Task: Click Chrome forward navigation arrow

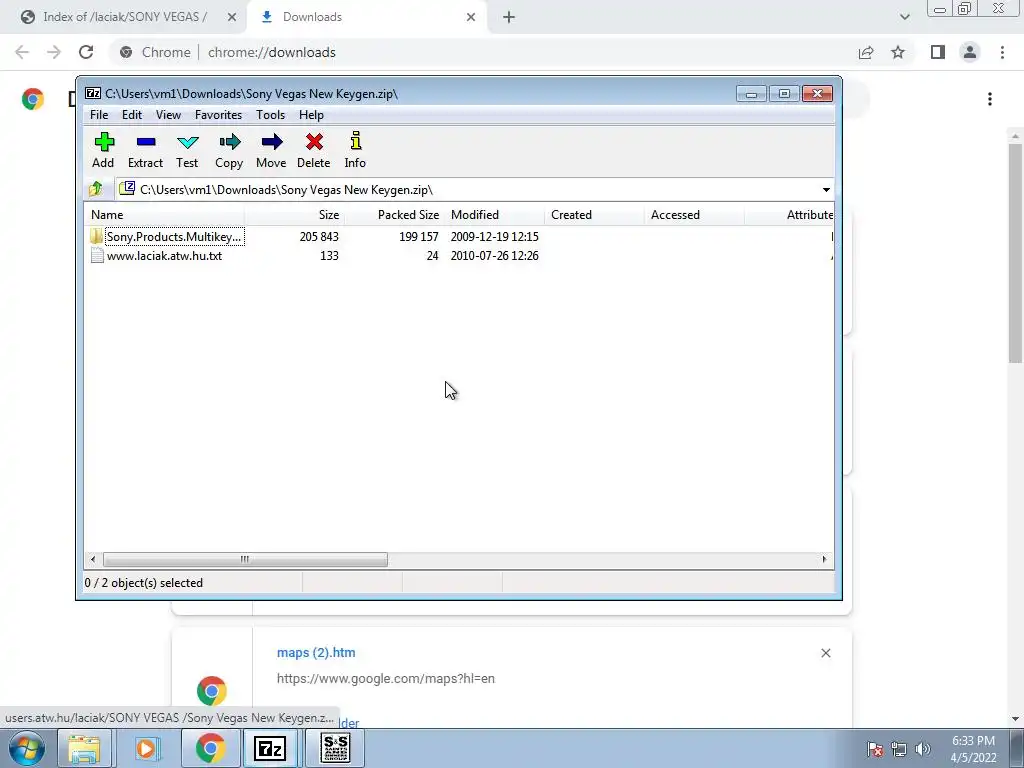Action: [54, 52]
